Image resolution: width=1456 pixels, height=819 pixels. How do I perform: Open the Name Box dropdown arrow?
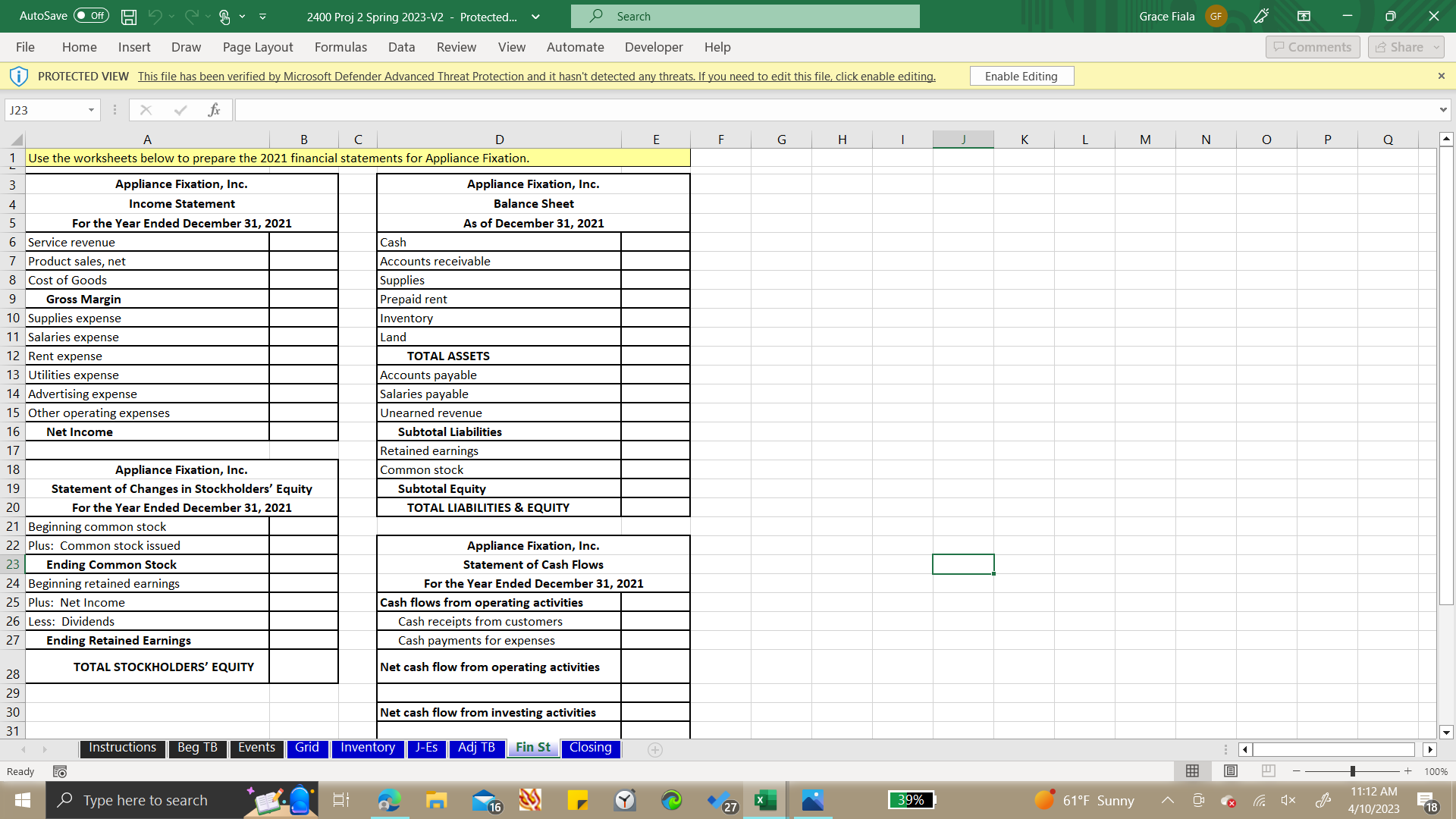[x=91, y=110]
